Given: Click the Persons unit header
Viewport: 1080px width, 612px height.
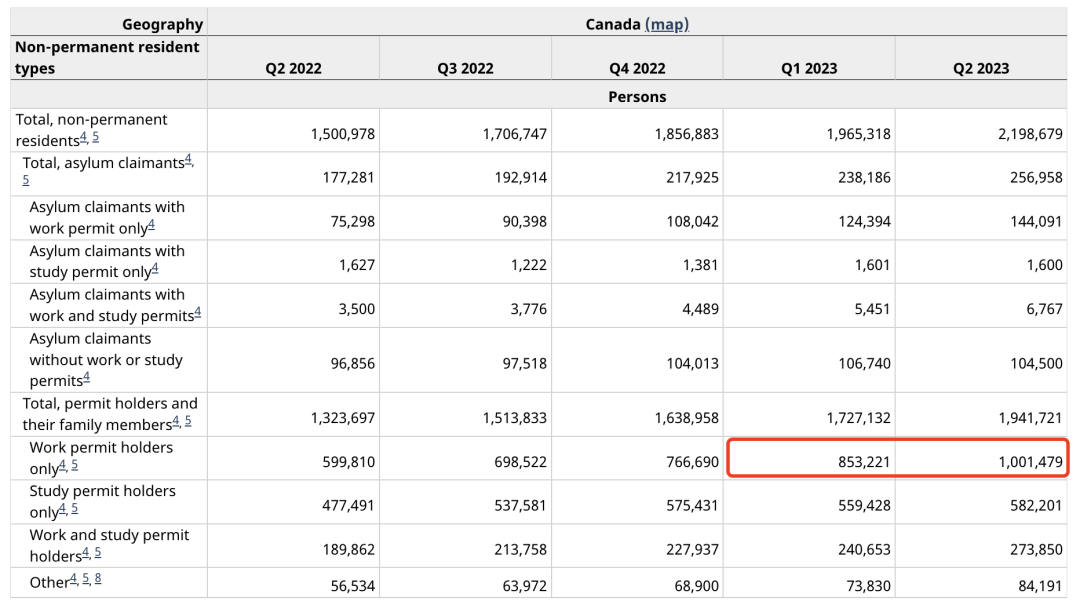Looking at the screenshot, I should 637,96.
